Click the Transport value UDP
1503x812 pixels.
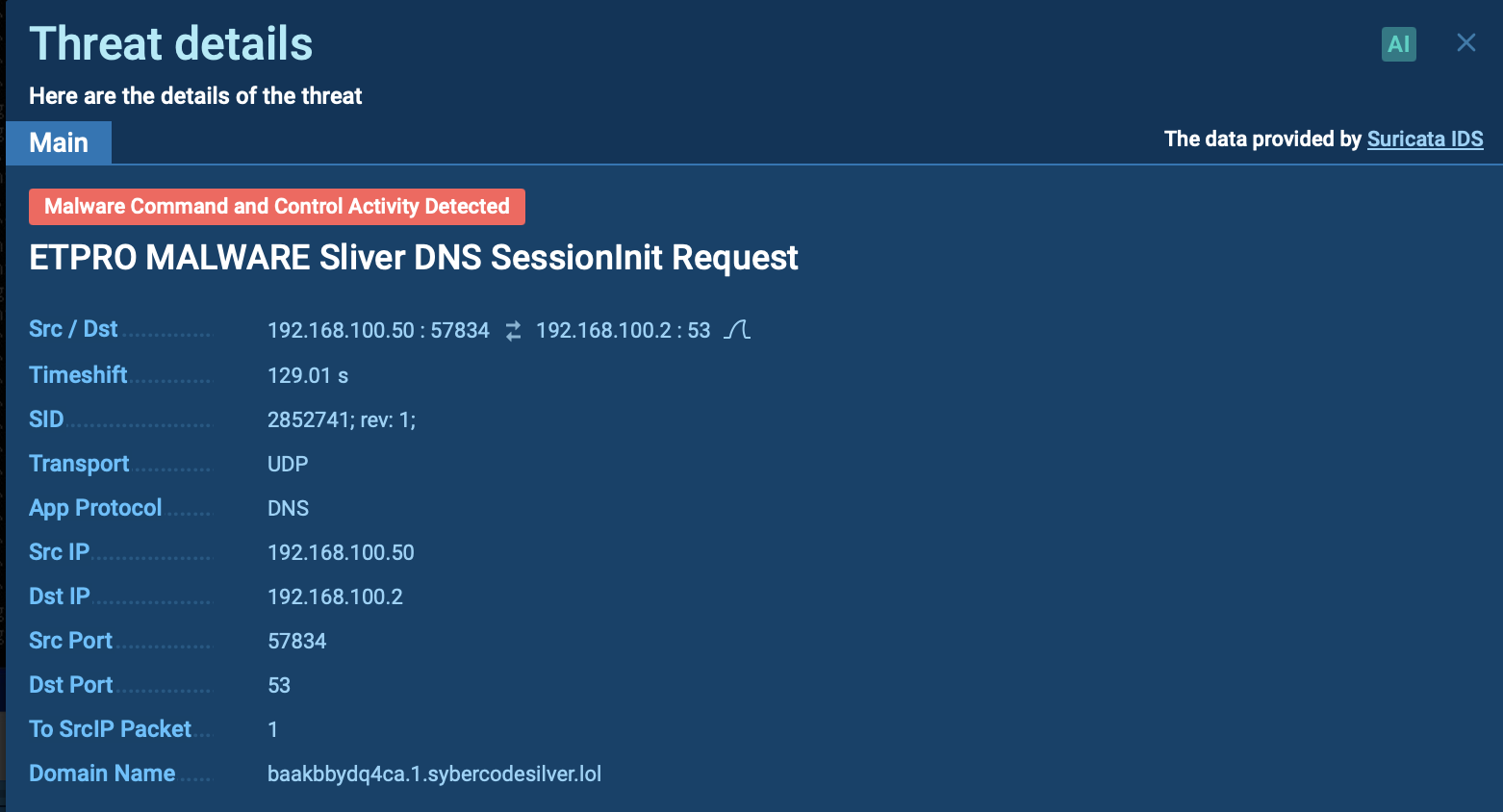[288, 464]
